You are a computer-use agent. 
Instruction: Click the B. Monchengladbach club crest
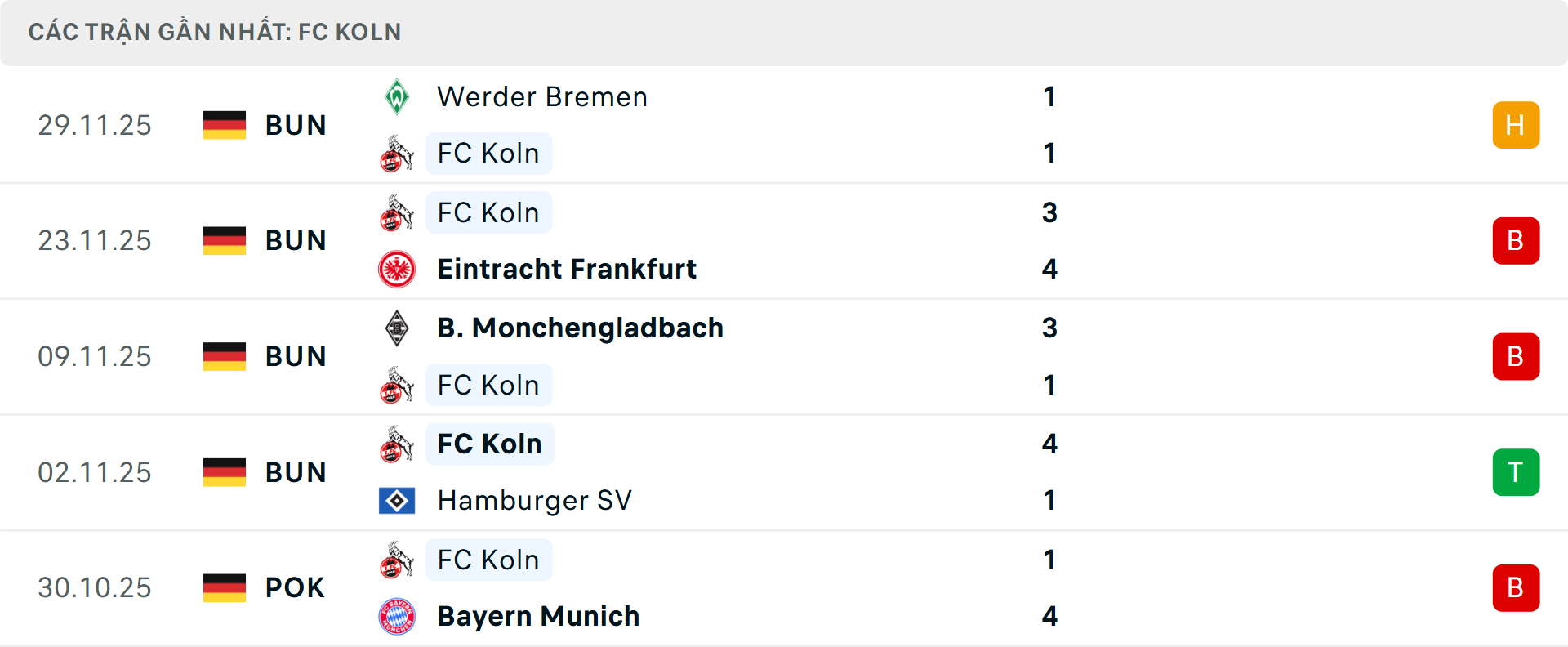coord(397,328)
